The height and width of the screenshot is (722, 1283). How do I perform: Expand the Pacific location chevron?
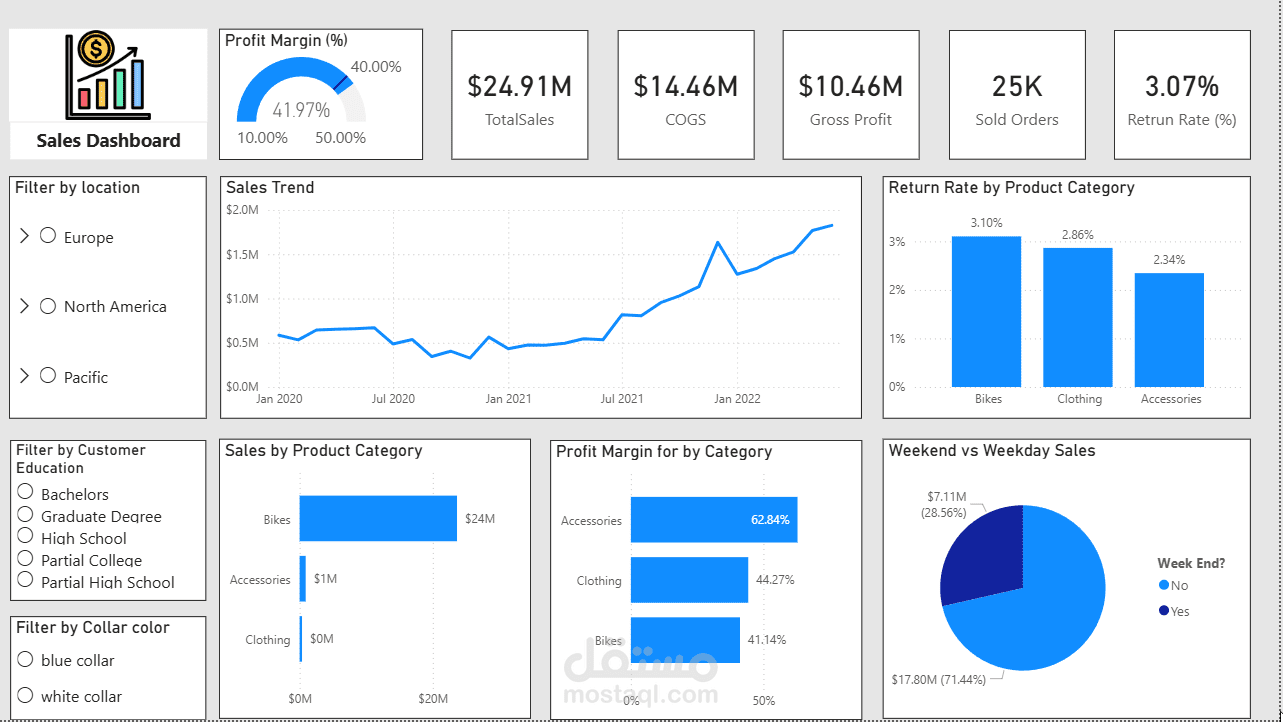coord(25,376)
